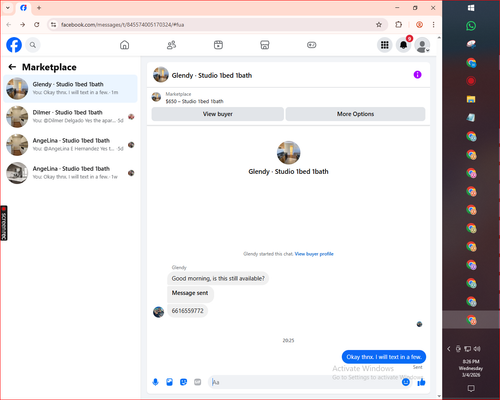Image resolution: width=500 pixels, height=400 pixels.
Task: Open the Marketplace storefront icon
Action: click(x=265, y=45)
